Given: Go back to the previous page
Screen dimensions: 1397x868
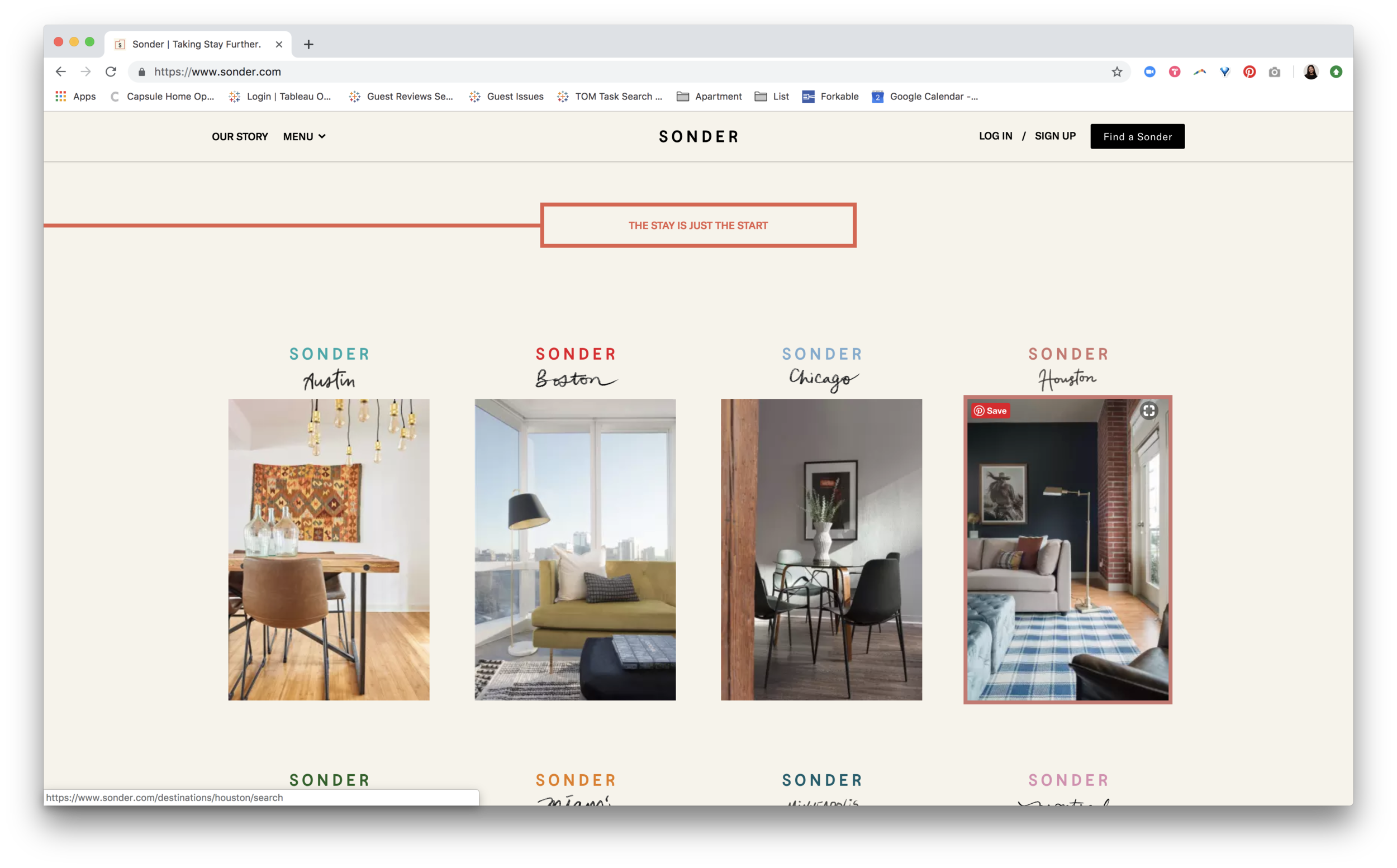Looking at the screenshot, I should pos(60,71).
